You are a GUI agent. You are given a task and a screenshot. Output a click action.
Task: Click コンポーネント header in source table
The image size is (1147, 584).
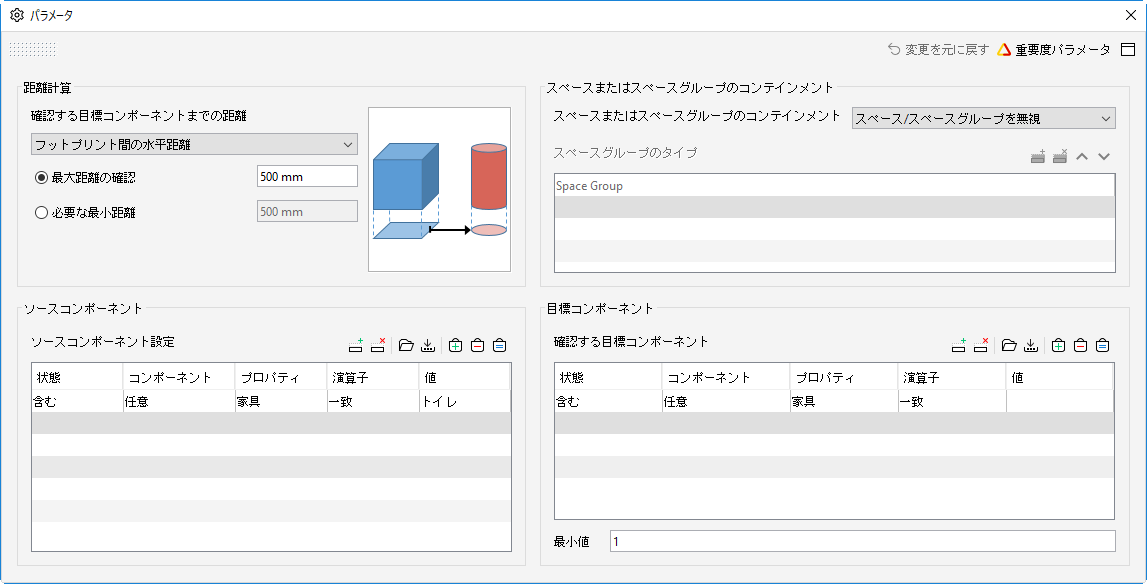pos(179,378)
